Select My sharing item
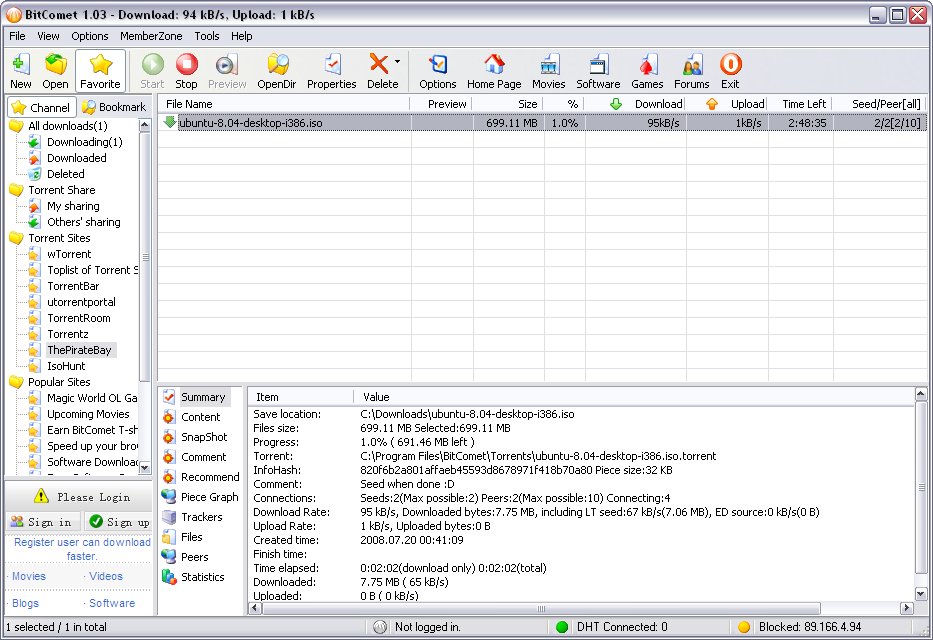The image size is (933, 640). (73, 206)
